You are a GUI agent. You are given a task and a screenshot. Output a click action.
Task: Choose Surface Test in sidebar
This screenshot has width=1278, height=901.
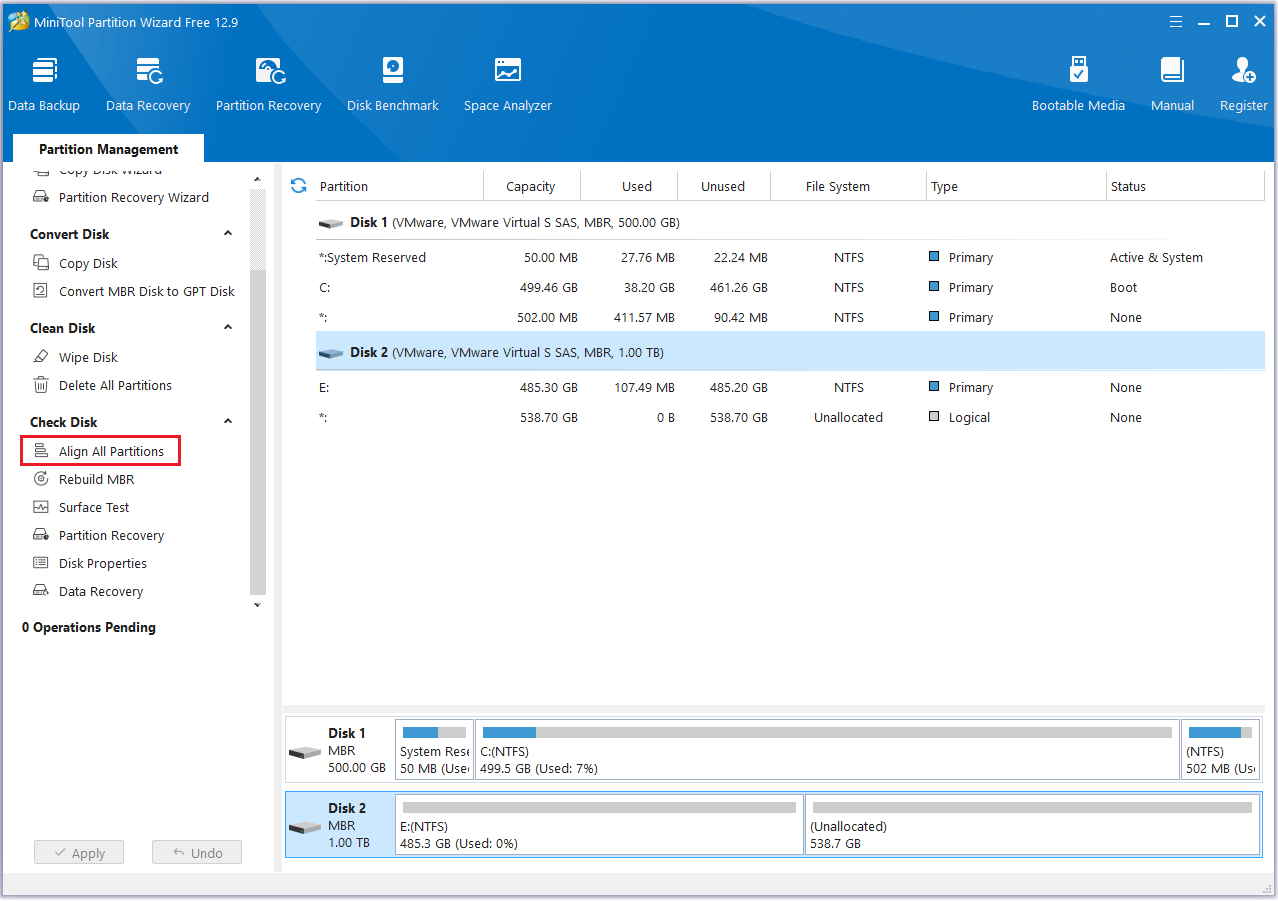click(x=94, y=507)
